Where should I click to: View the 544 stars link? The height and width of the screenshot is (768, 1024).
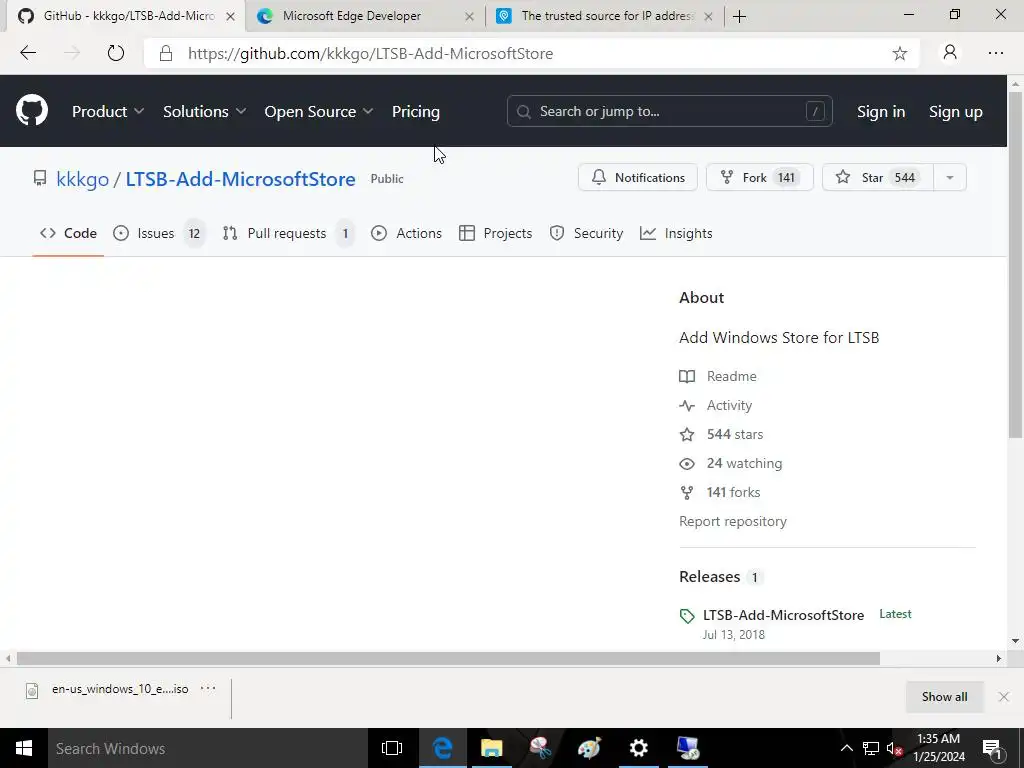[x=735, y=434]
